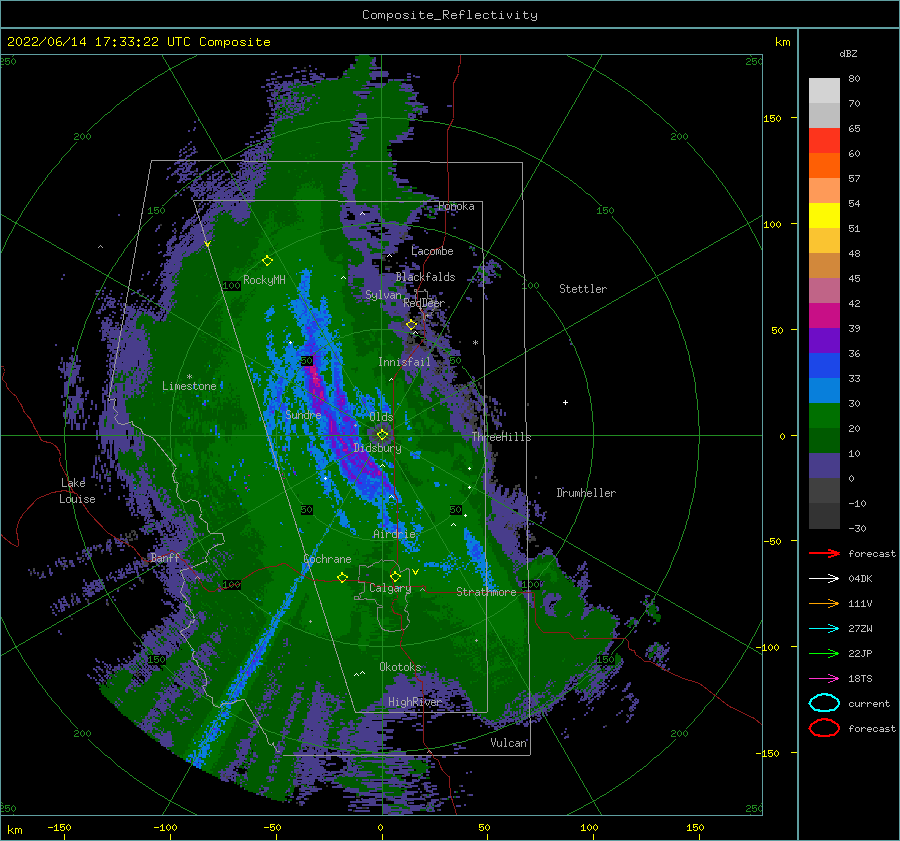Image resolution: width=900 pixels, height=841 pixels.
Task: Click the Lake Louise label
Action: pos(77,491)
